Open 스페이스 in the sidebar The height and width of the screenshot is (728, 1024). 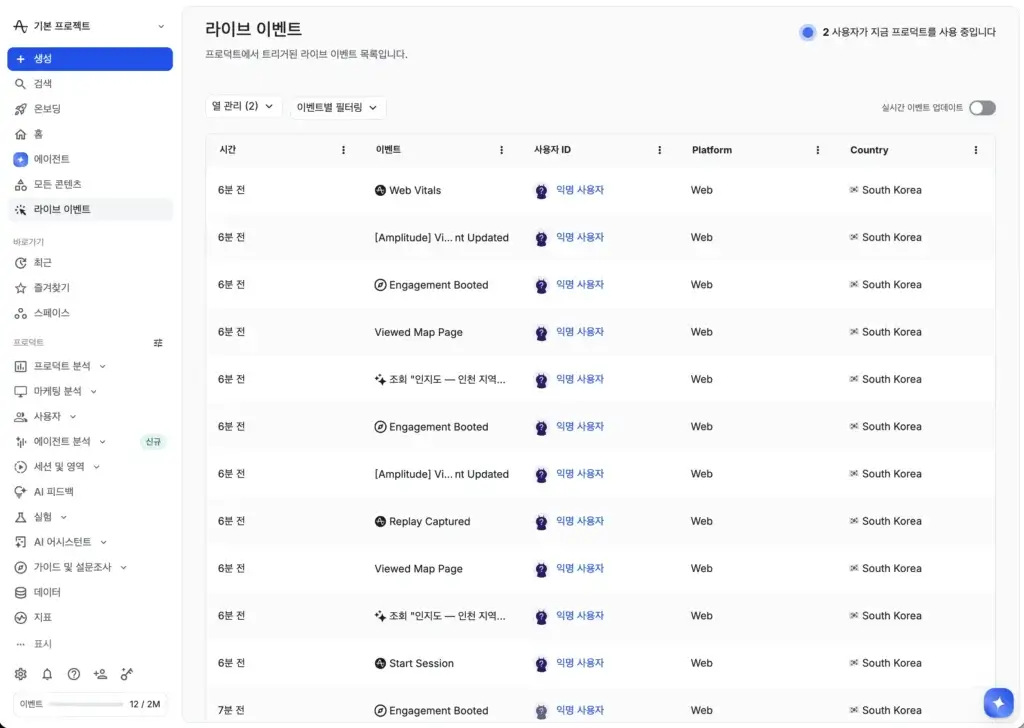(x=89, y=313)
